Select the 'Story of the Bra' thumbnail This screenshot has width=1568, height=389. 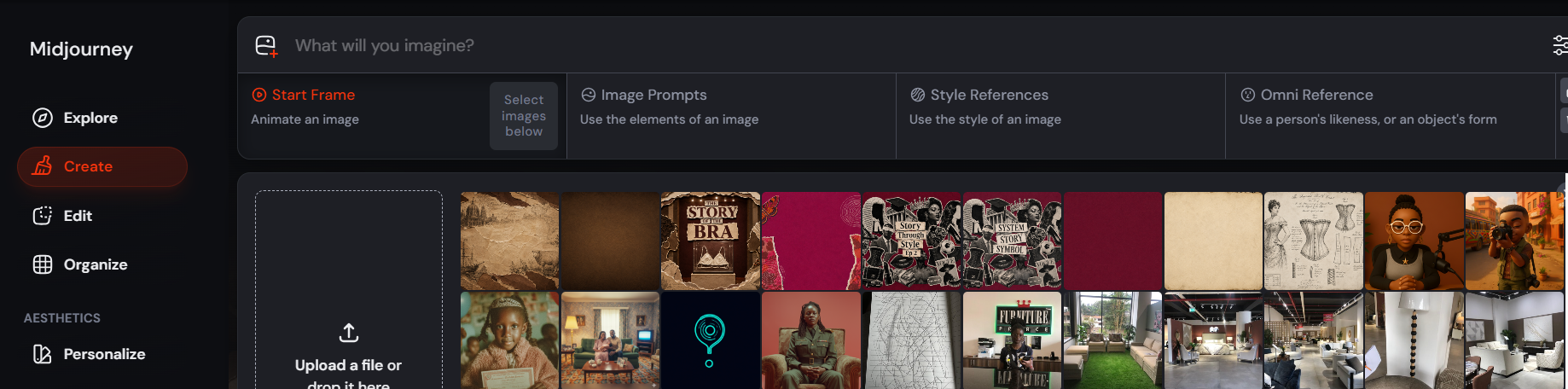[x=711, y=241]
